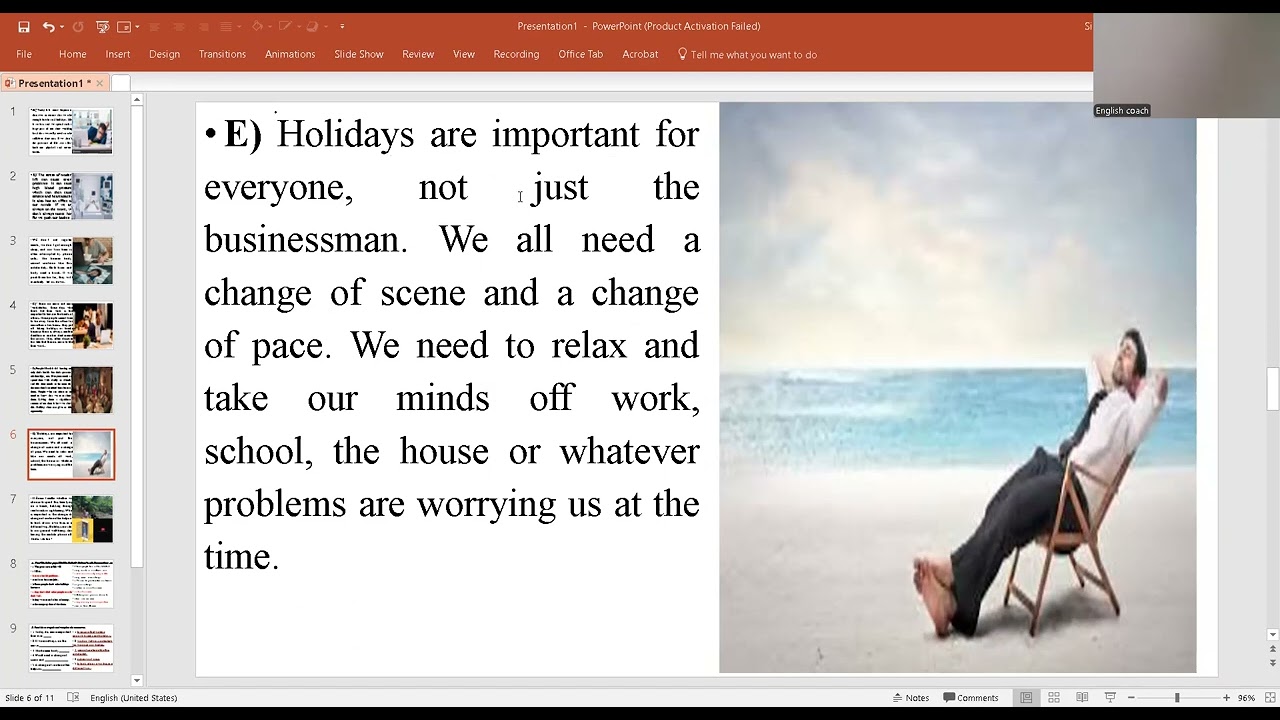The height and width of the screenshot is (720, 1280).
Task: Click the spell check status icon
Action: [x=73, y=698]
